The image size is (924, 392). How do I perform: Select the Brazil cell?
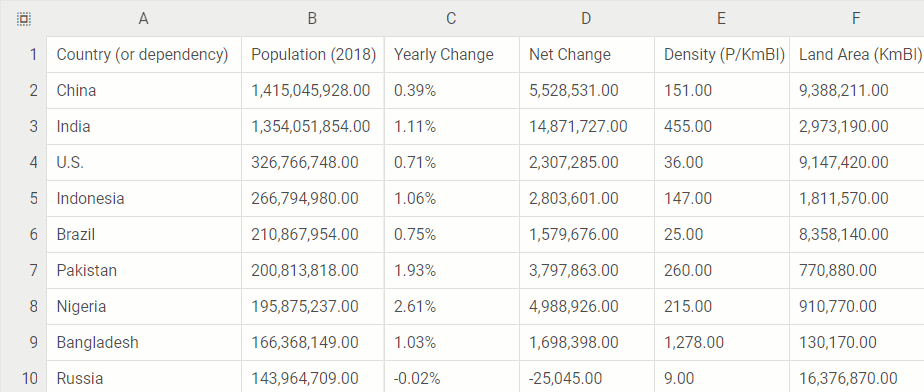point(144,235)
